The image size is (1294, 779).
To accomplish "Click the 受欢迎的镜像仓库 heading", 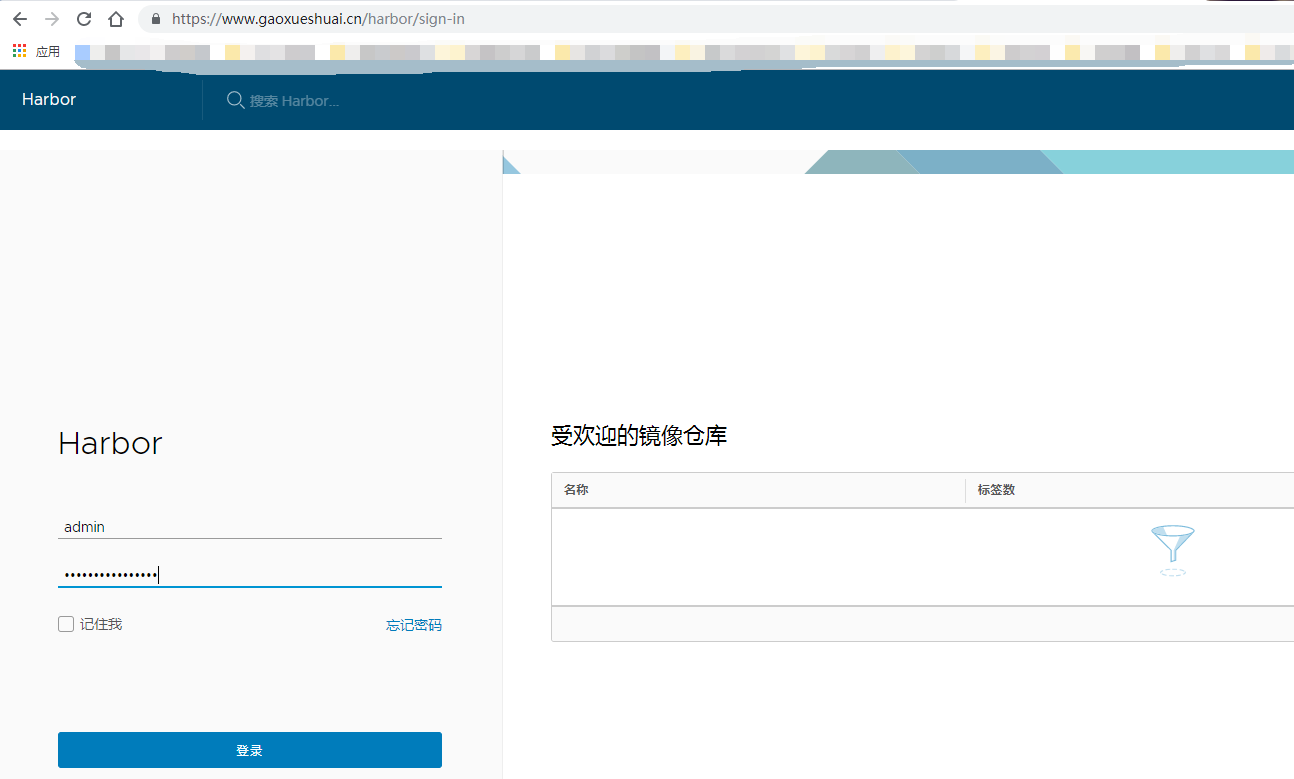I will click(639, 436).
